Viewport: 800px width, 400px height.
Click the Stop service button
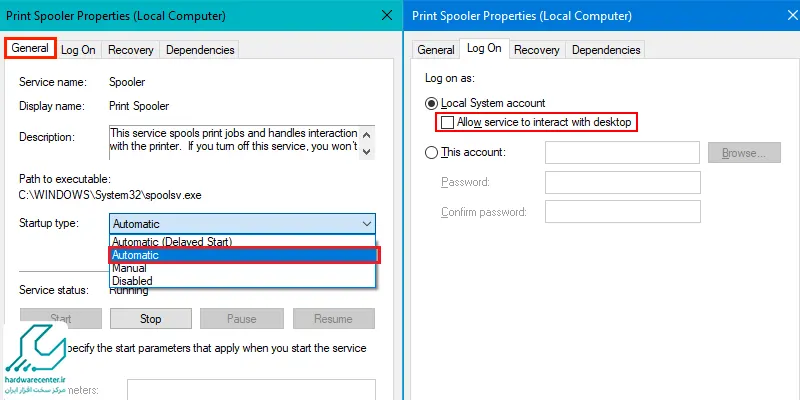coord(151,319)
